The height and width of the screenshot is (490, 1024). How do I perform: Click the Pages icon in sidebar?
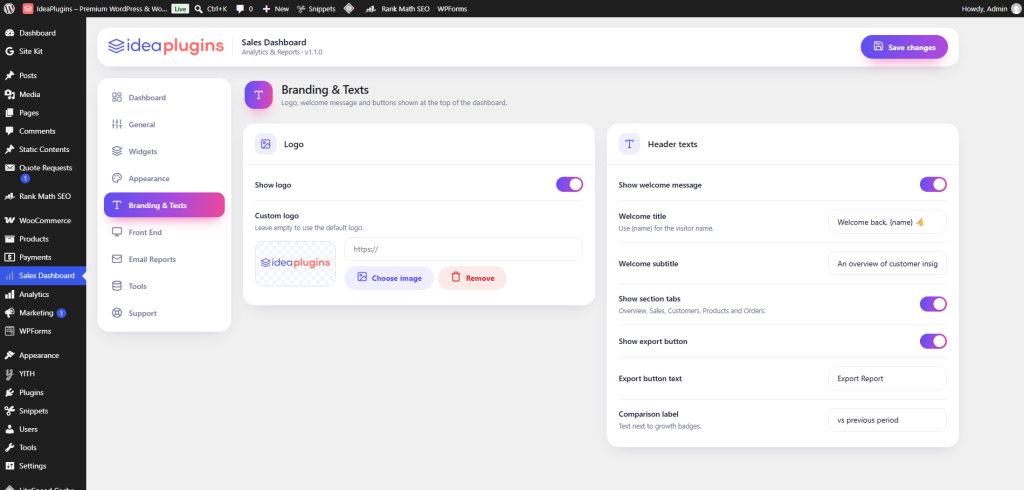[9, 112]
